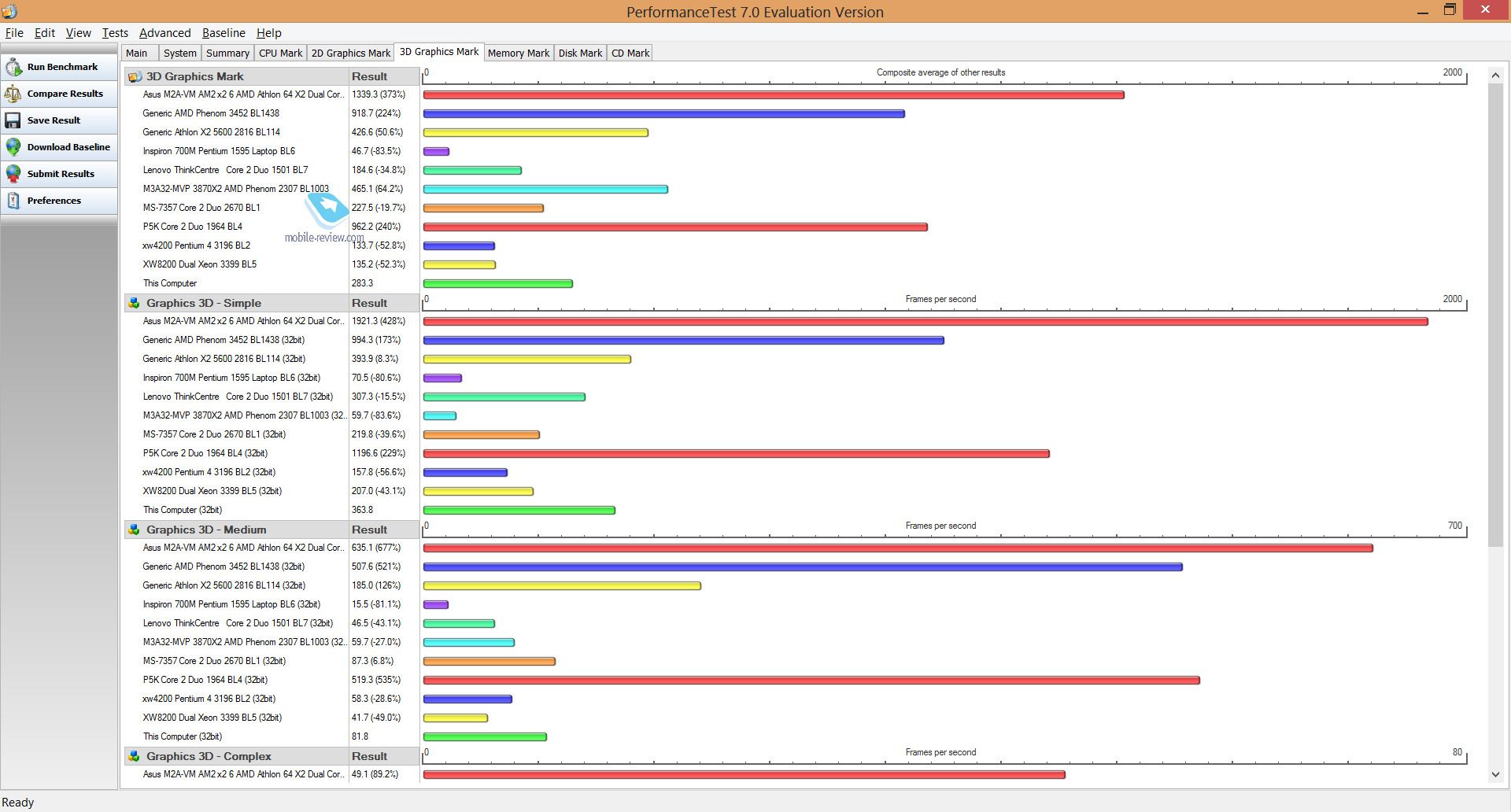Click the blue Generic AMD Phenom bar in Graphics 3D - Simple

tap(684, 340)
